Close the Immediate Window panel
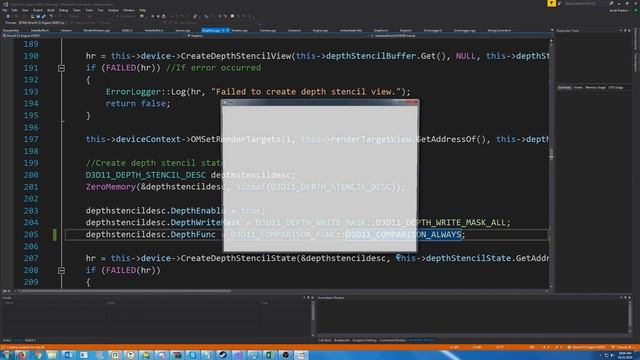The width and height of the screenshot is (640, 360). point(630,298)
